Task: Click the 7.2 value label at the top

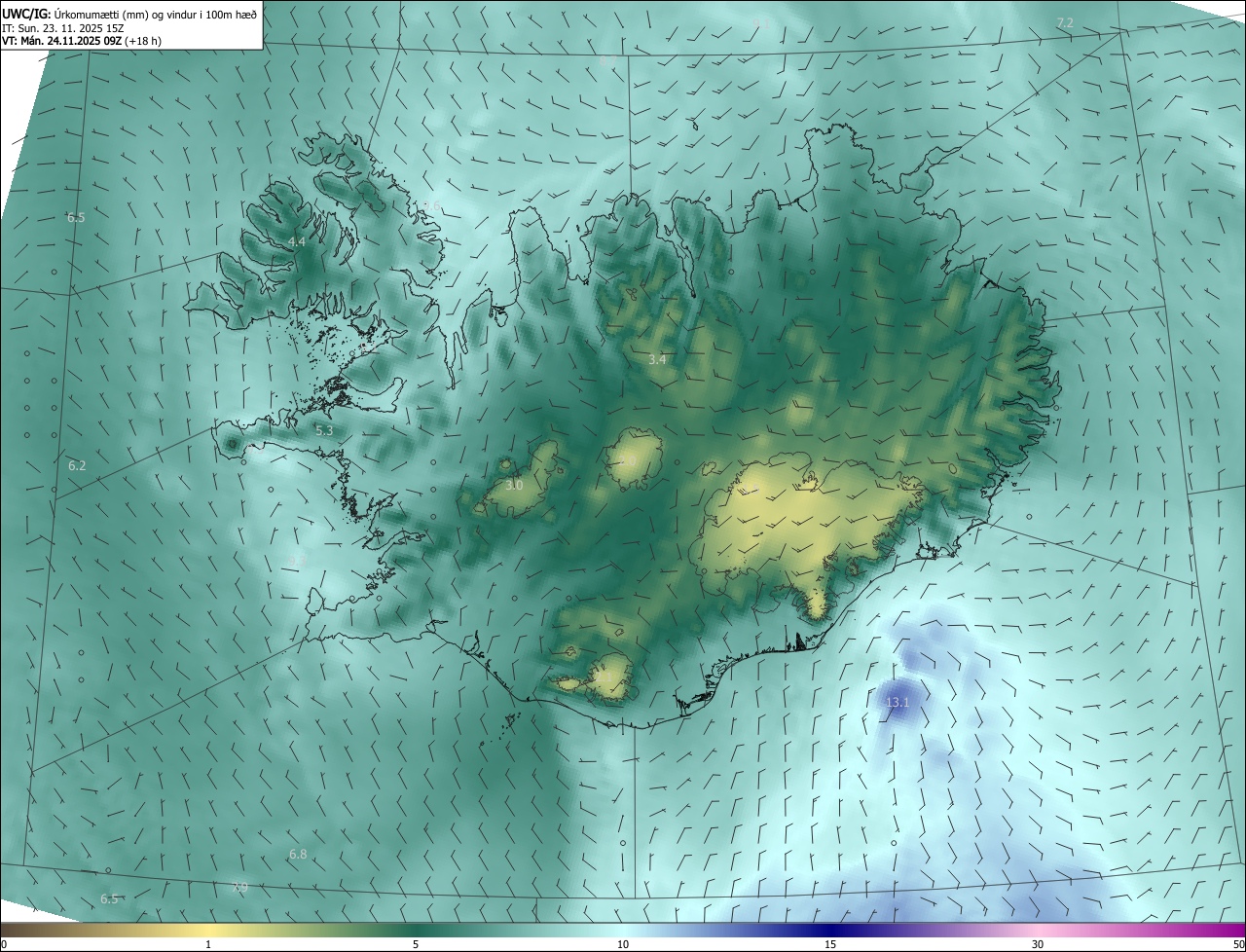Action: 1065,22
